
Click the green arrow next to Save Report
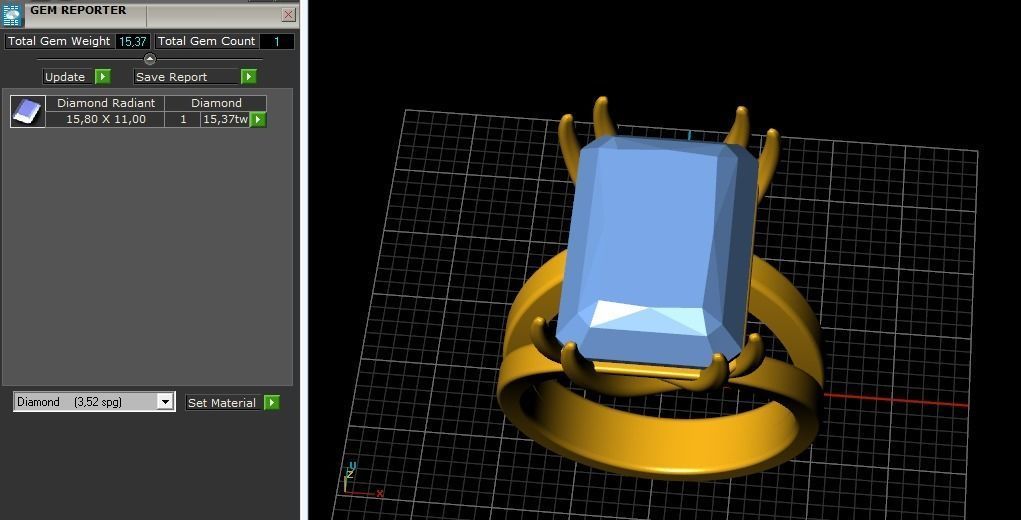pos(249,77)
